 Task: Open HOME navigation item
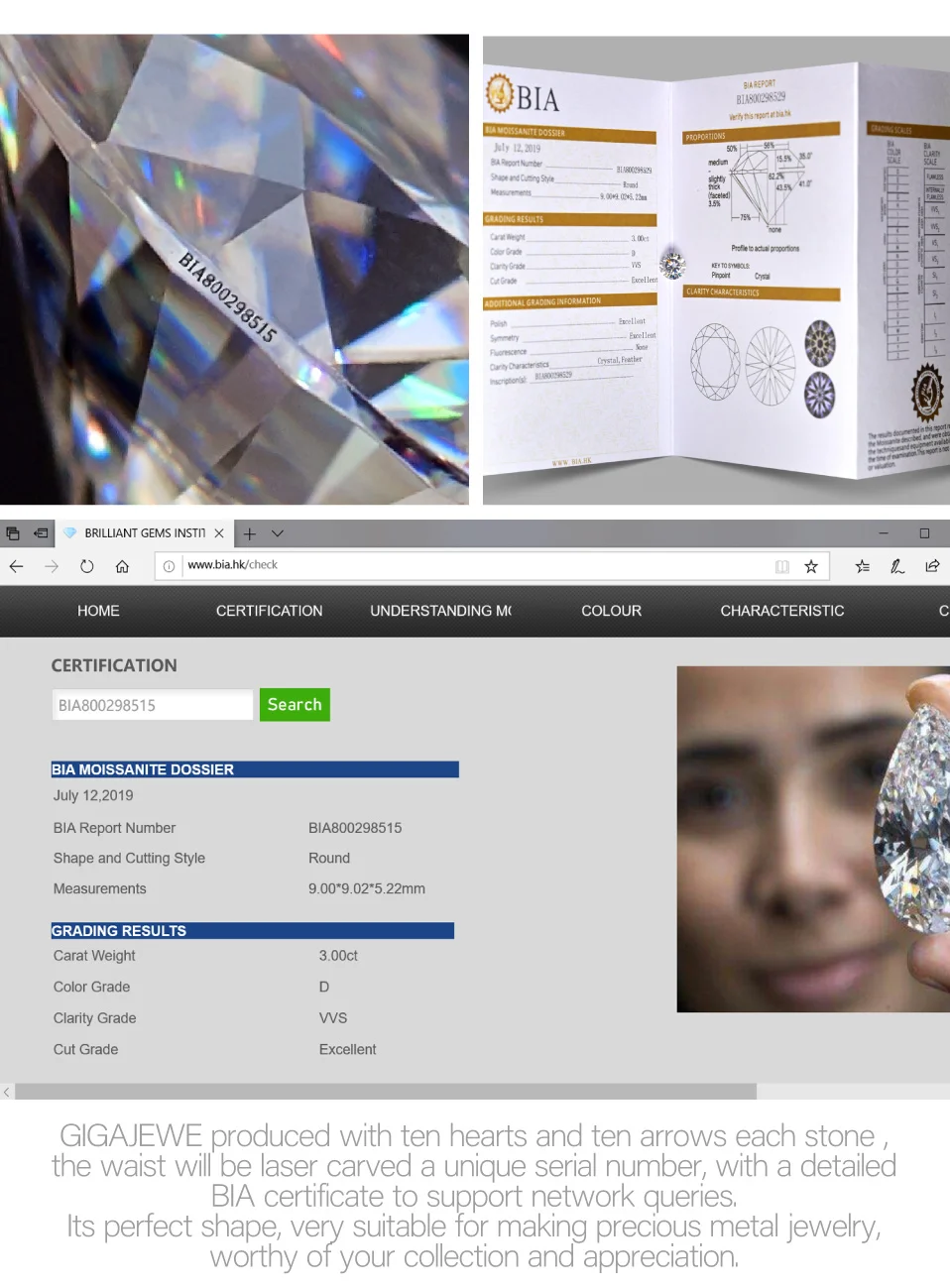coord(98,611)
